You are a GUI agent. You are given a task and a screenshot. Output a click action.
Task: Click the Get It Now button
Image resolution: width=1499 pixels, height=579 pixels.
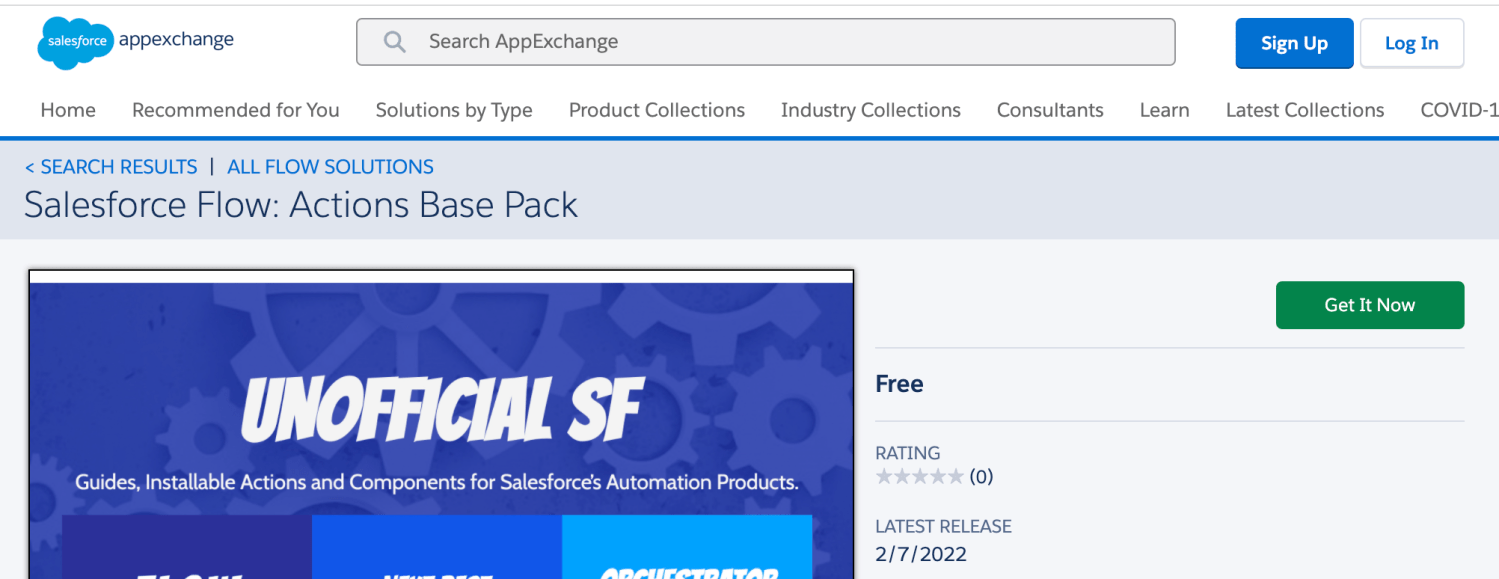point(1369,305)
